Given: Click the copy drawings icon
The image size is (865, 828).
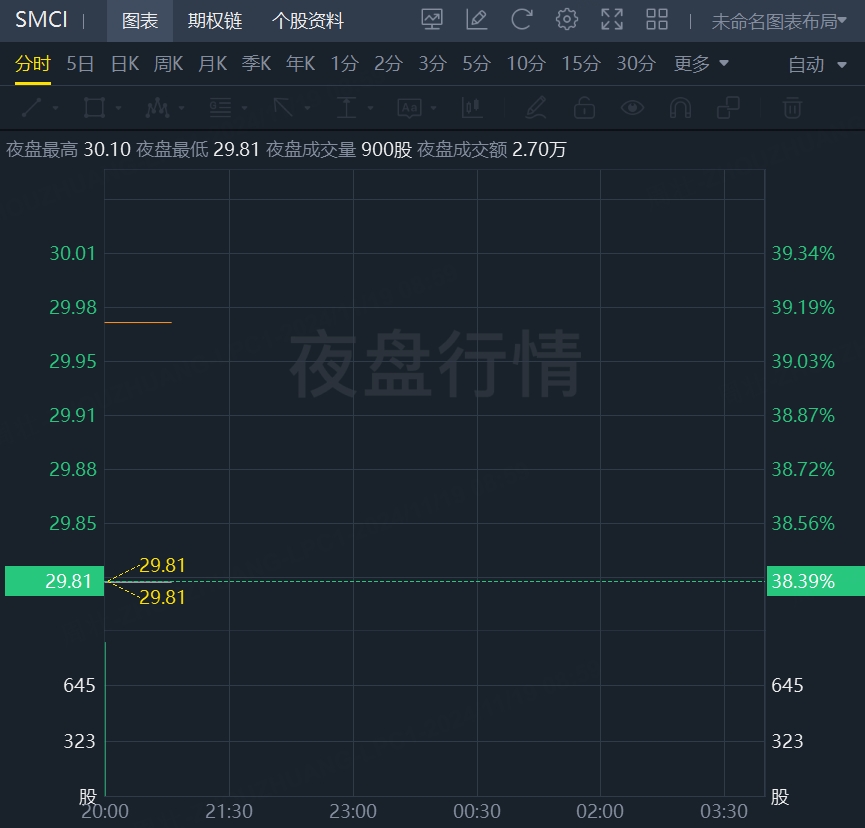Looking at the screenshot, I should 728,108.
